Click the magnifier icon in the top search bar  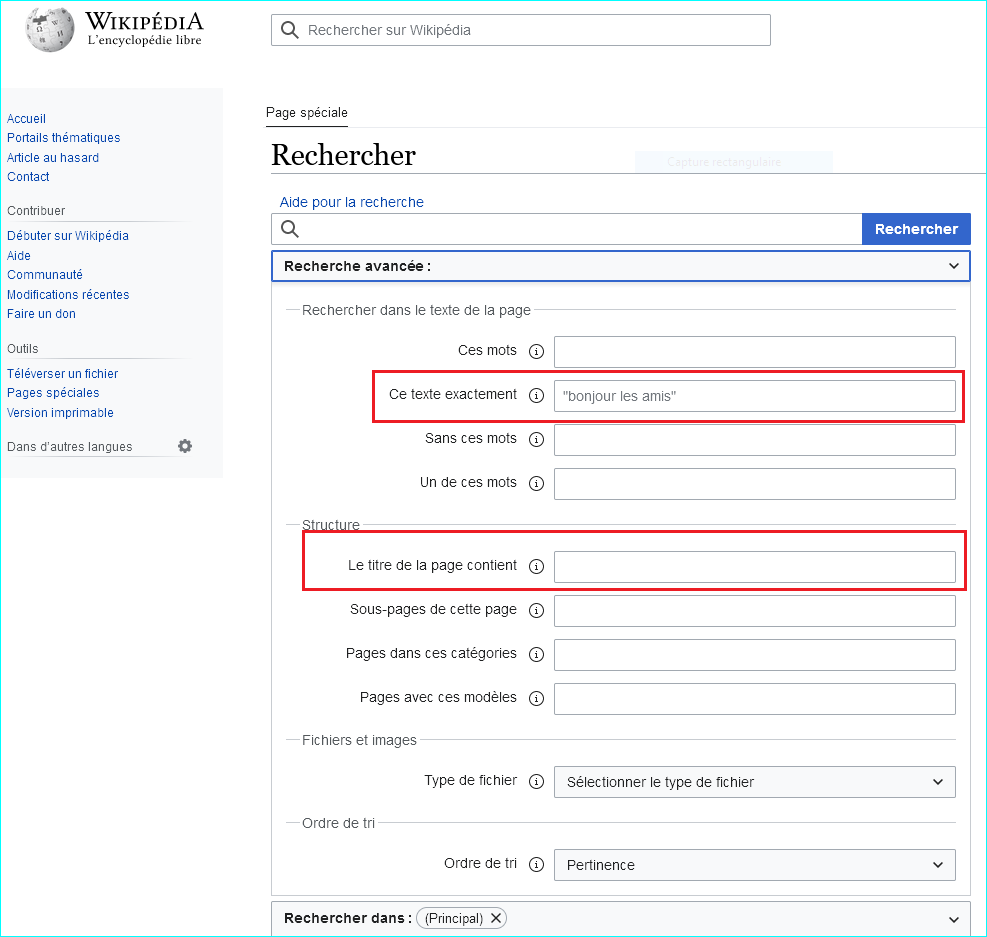coord(290,30)
